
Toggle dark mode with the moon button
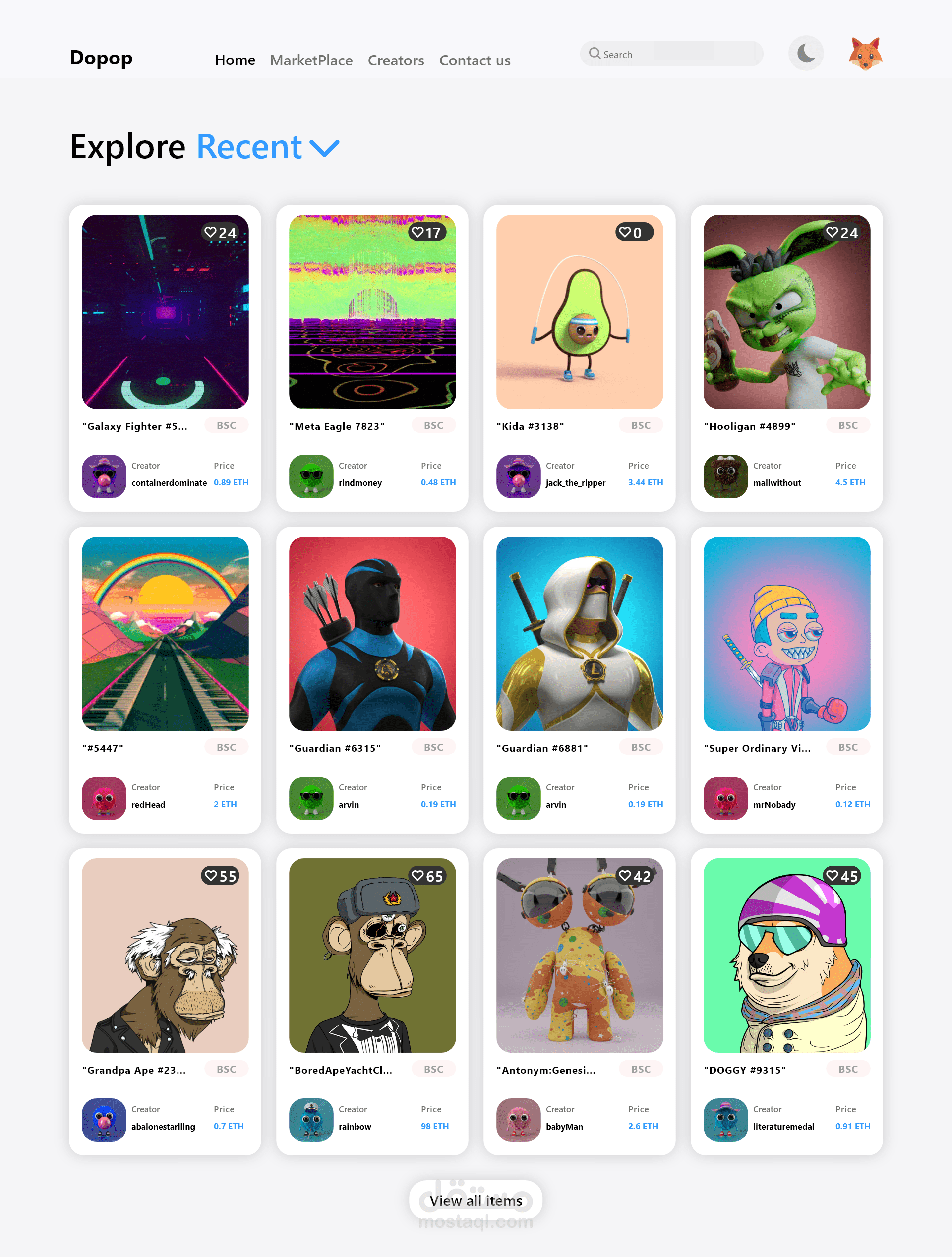(x=805, y=54)
